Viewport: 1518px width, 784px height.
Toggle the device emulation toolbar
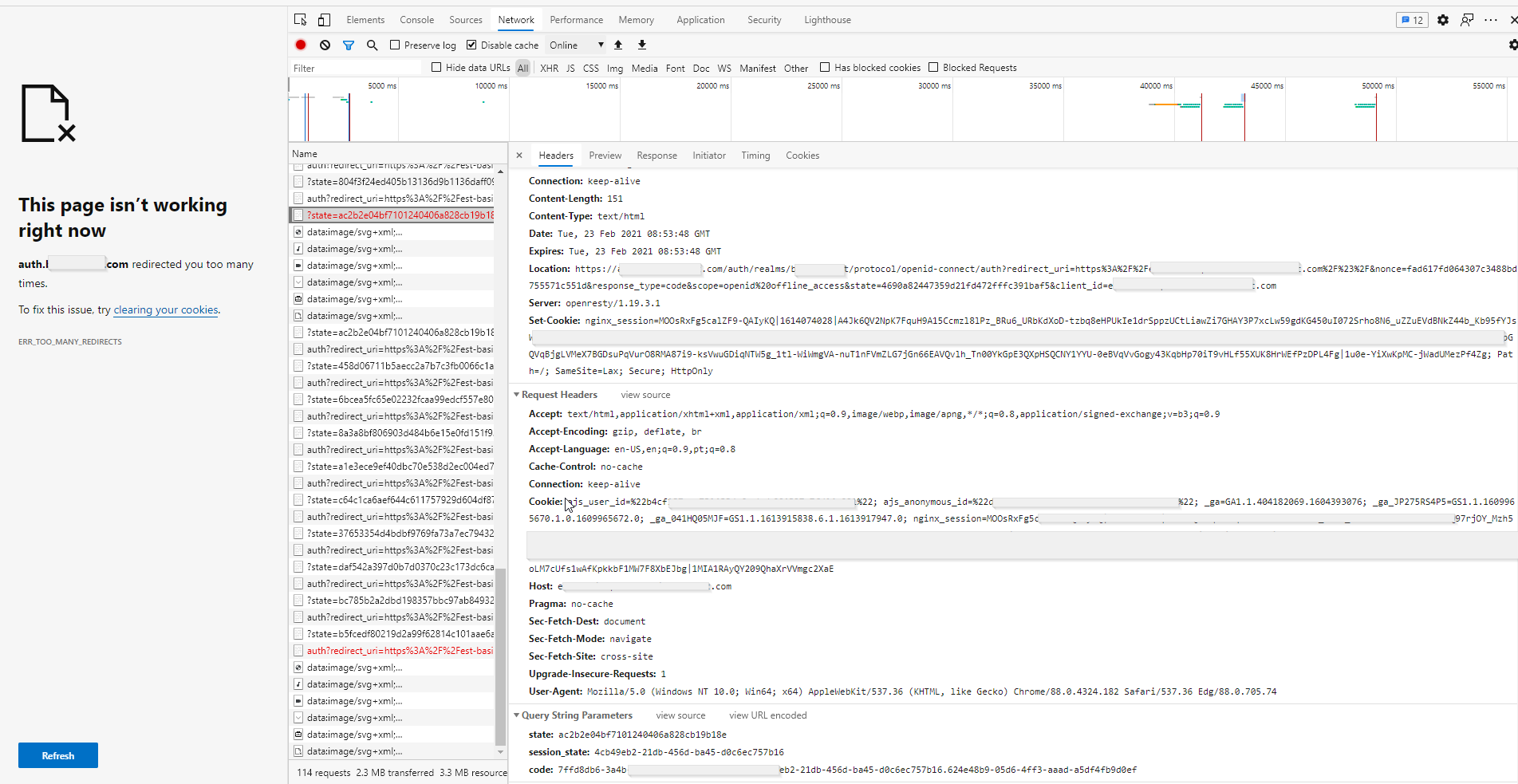tap(324, 19)
